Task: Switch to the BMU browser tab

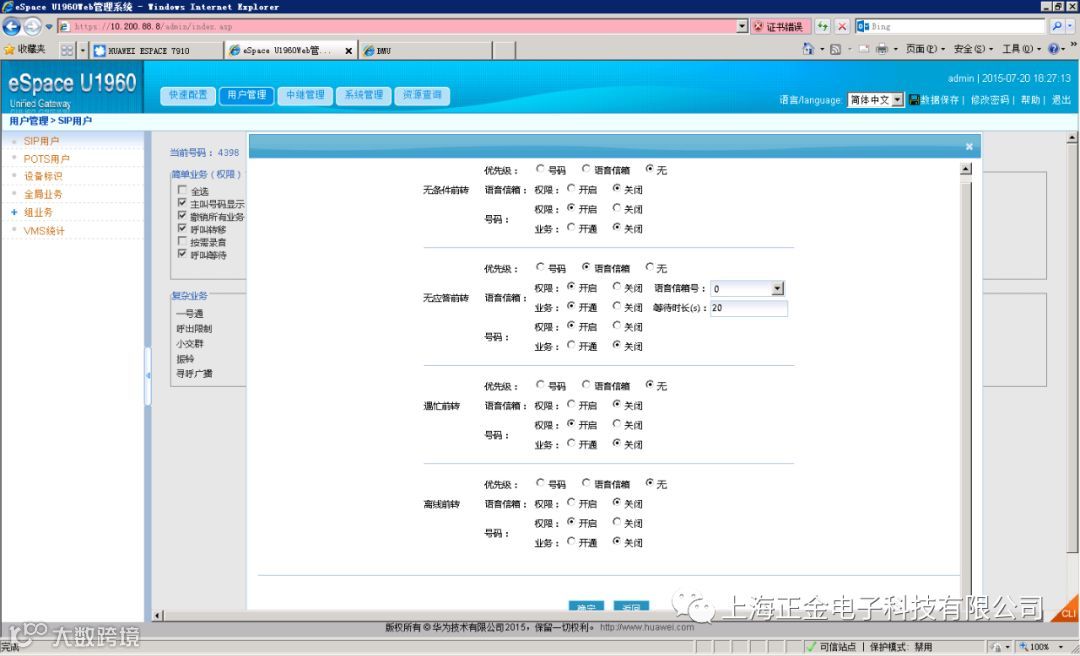Action: click(x=426, y=51)
